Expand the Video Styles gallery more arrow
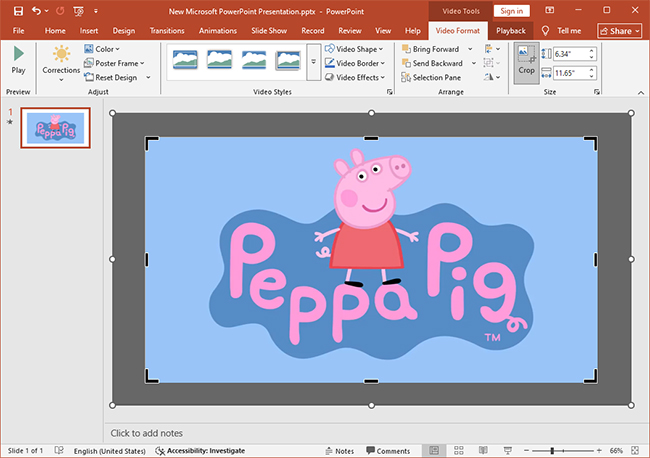Viewport: 650px width, 458px height. (x=313, y=62)
